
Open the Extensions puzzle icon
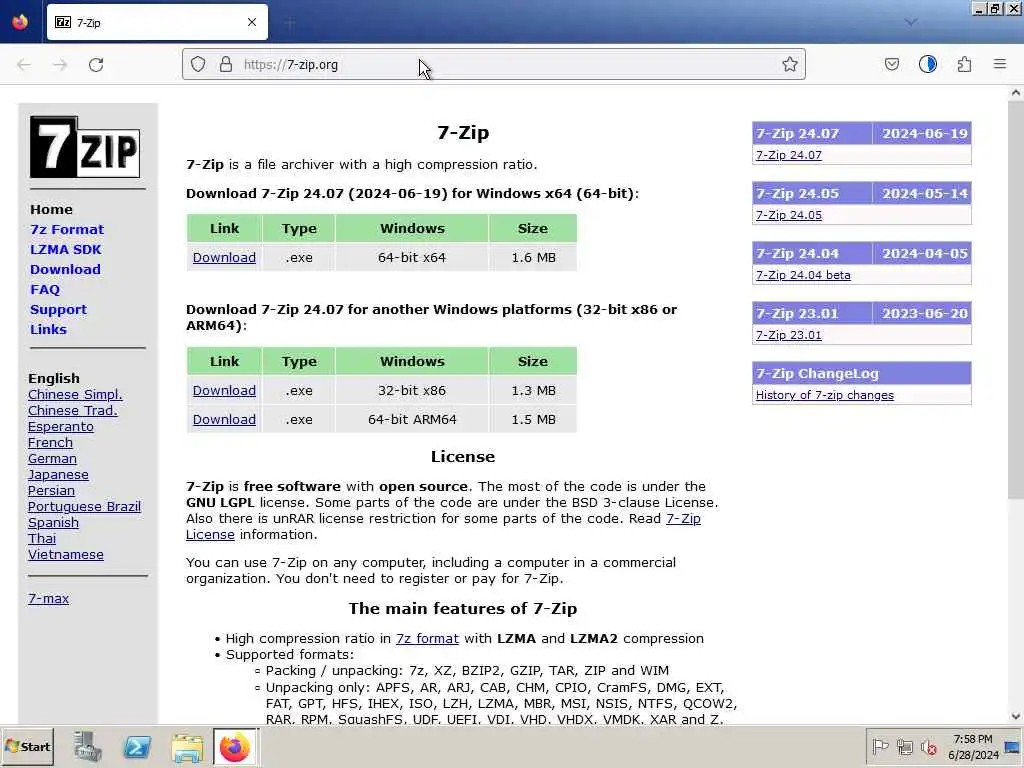point(964,64)
